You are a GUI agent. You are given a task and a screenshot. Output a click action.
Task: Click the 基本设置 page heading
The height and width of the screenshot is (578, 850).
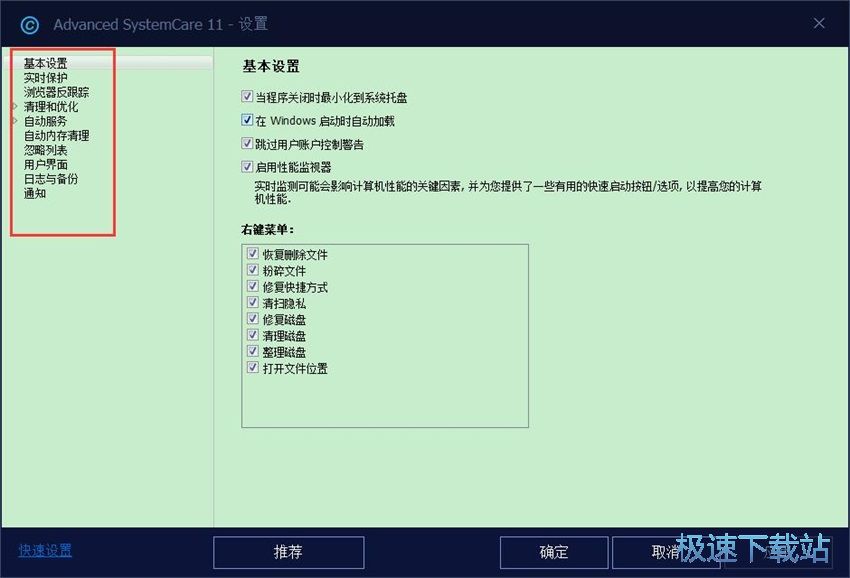(271, 66)
